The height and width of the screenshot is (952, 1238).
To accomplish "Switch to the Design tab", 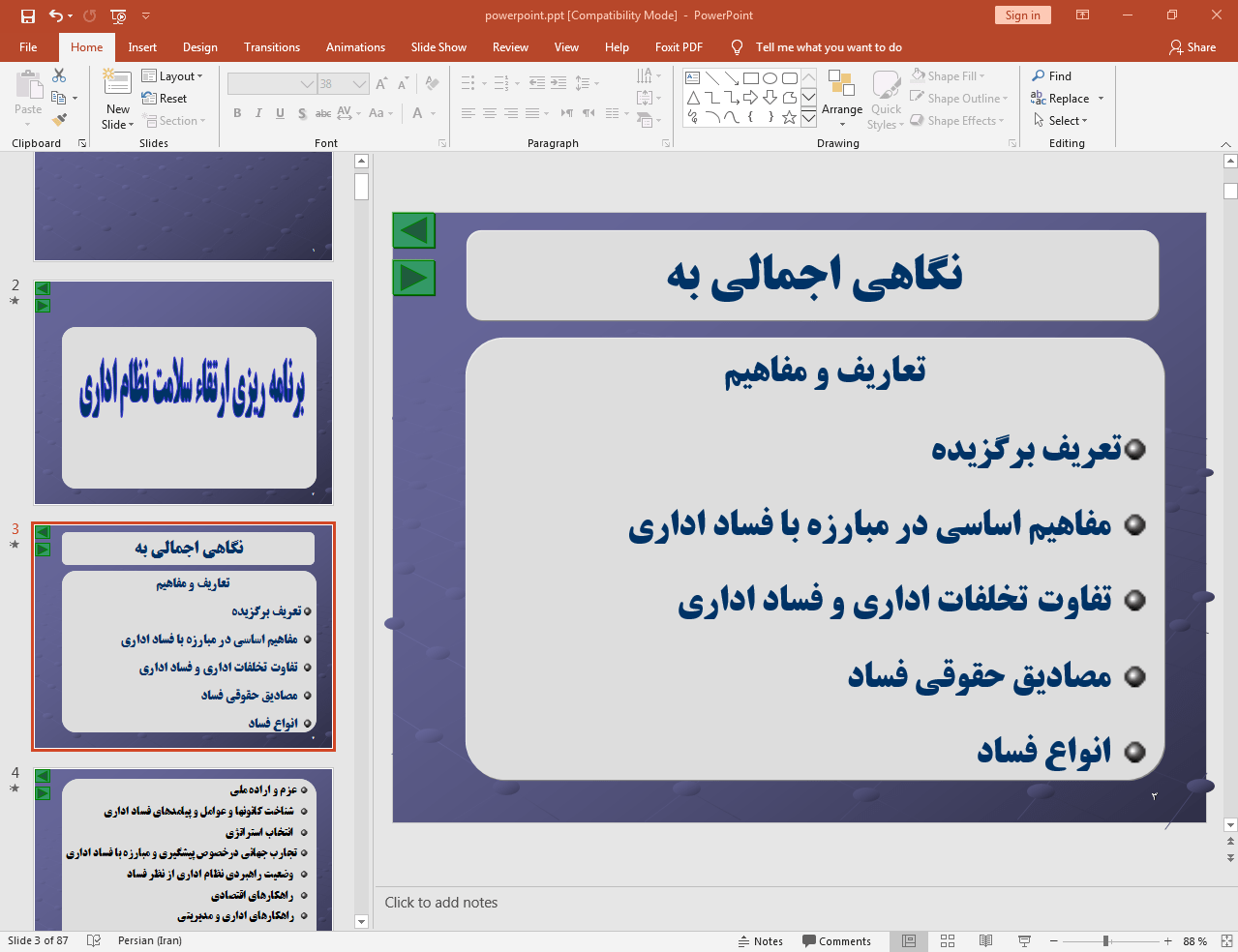I will 200,47.
